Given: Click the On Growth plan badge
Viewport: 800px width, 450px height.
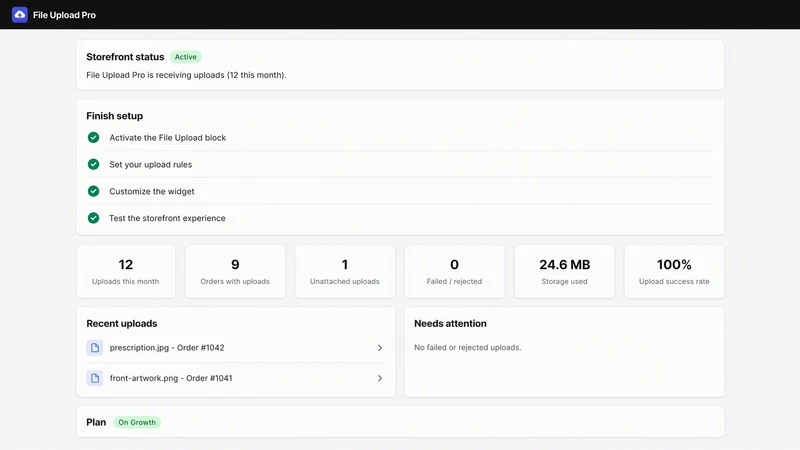Looking at the screenshot, I should point(137,422).
